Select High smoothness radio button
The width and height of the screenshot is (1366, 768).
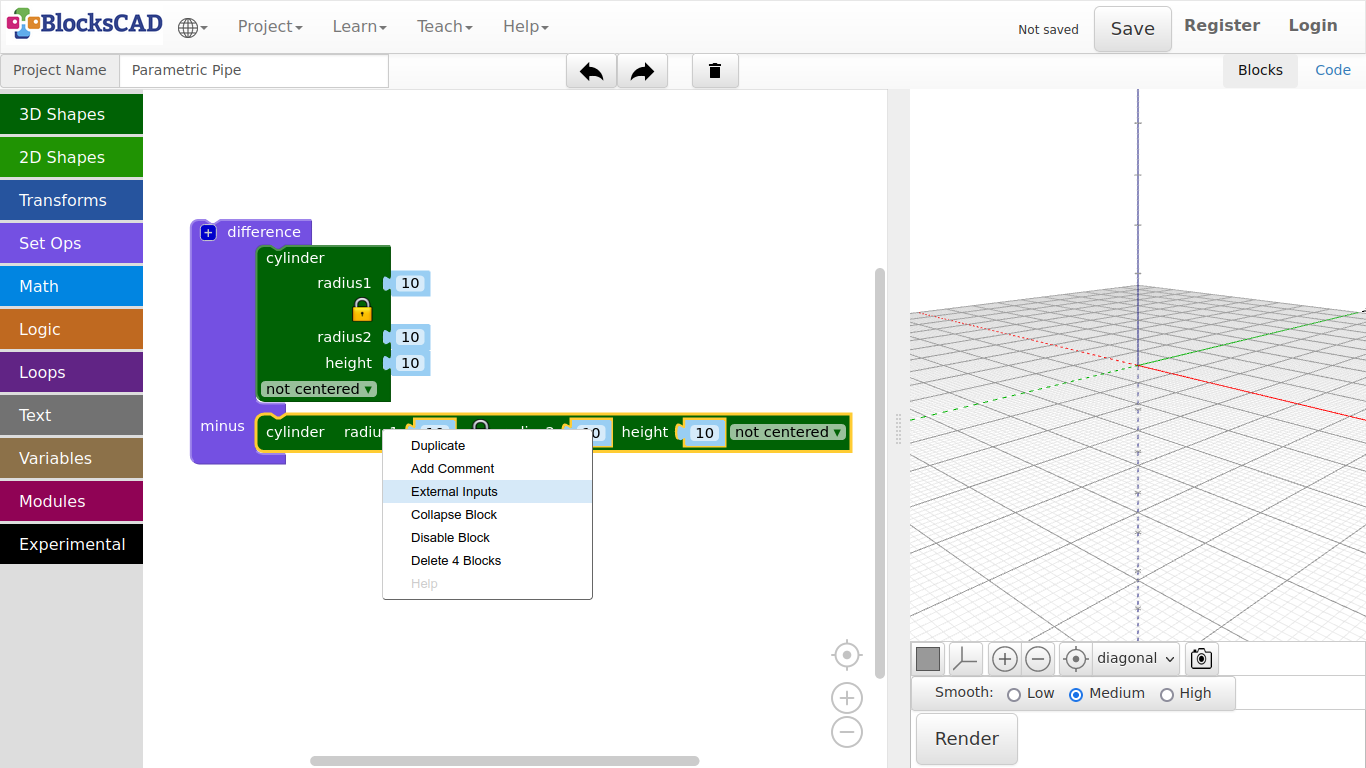[1166, 694]
